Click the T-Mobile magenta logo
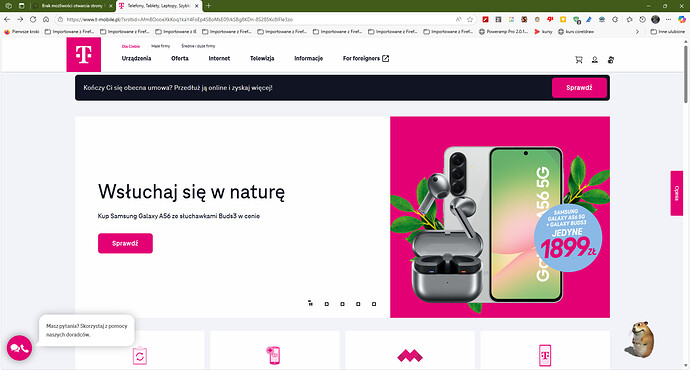The width and height of the screenshot is (690, 370). click(84, 55)
